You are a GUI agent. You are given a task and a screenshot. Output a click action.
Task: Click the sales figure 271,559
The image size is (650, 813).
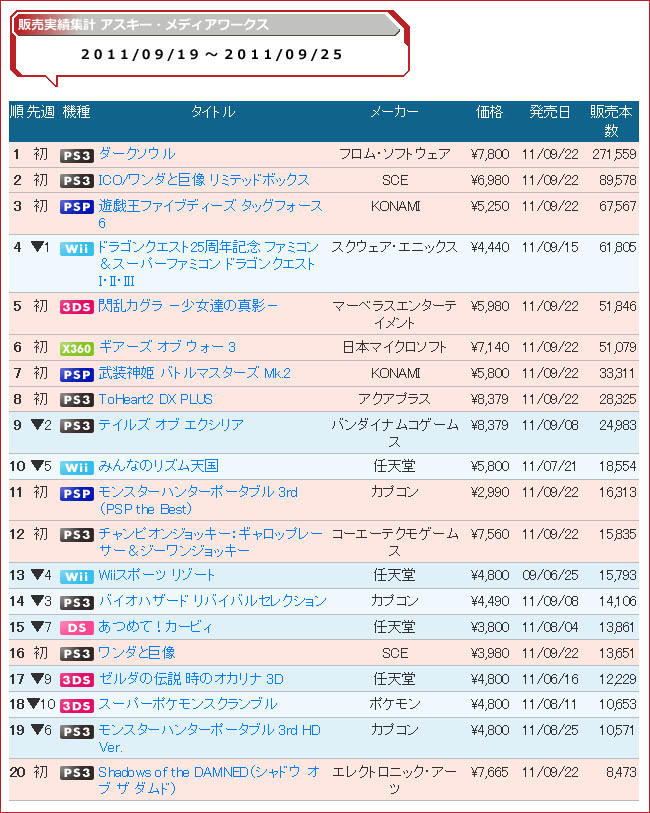click(614, 154)
